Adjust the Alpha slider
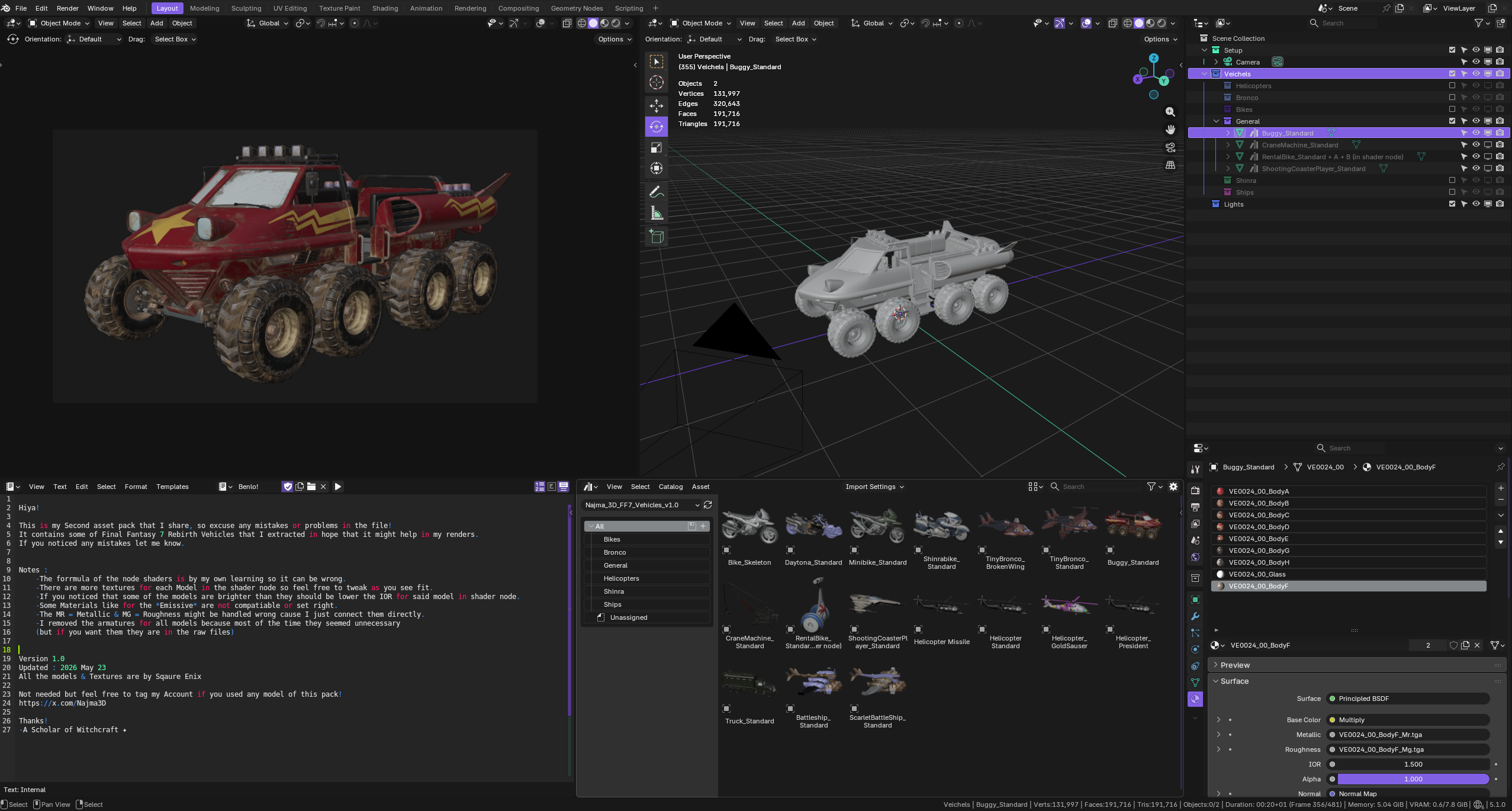 1408,779
